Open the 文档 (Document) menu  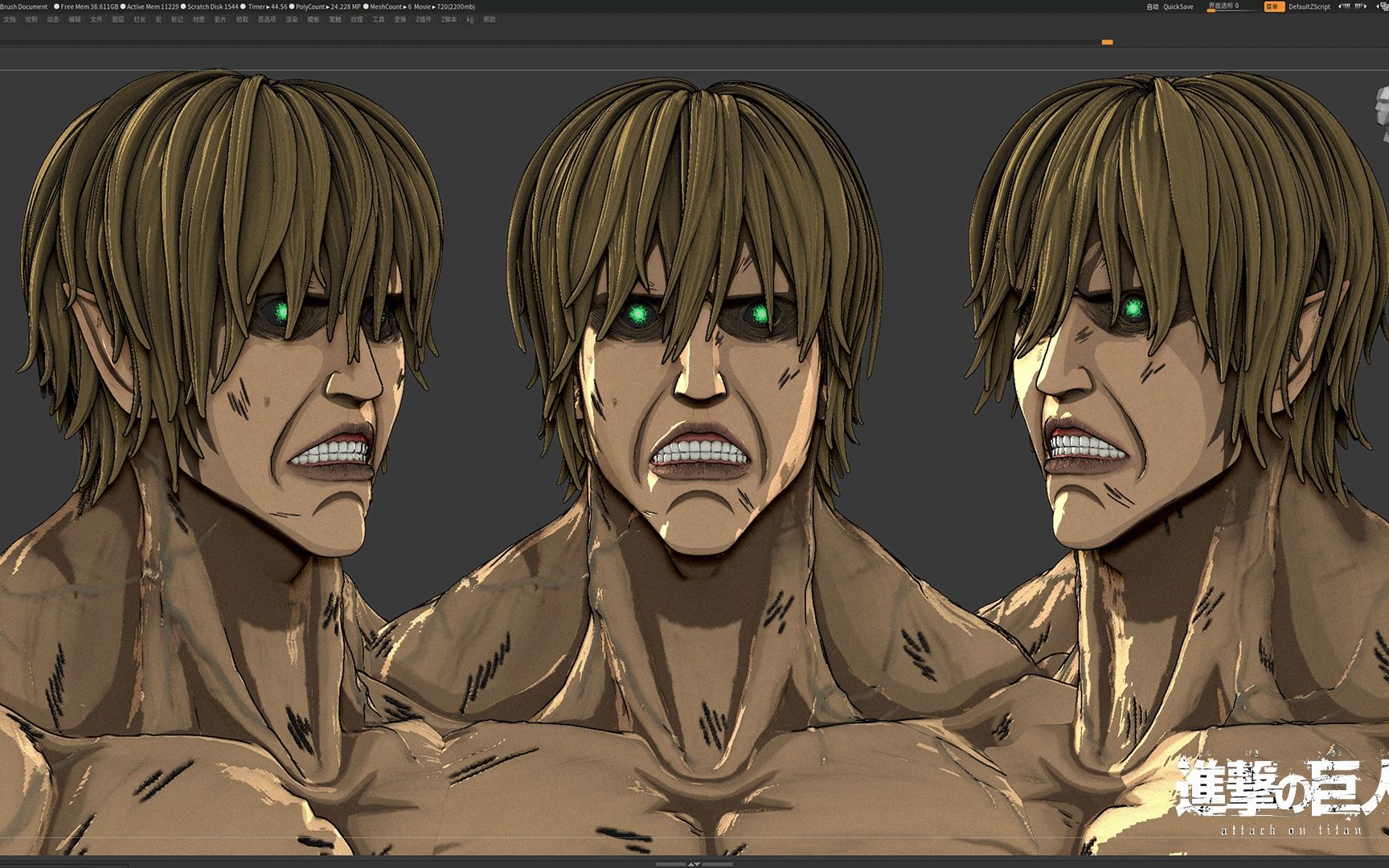click(10, 19)
